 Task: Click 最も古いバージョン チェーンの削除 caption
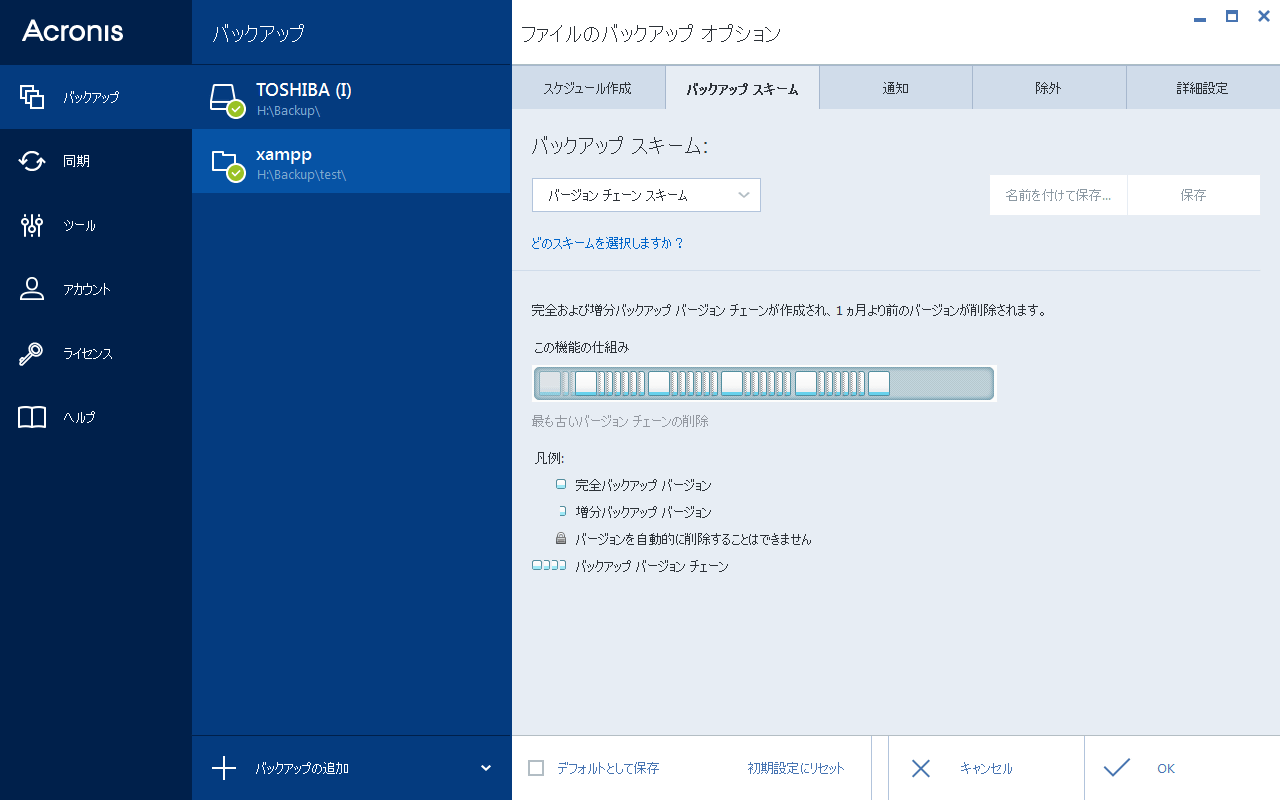(x=620, y=421)
